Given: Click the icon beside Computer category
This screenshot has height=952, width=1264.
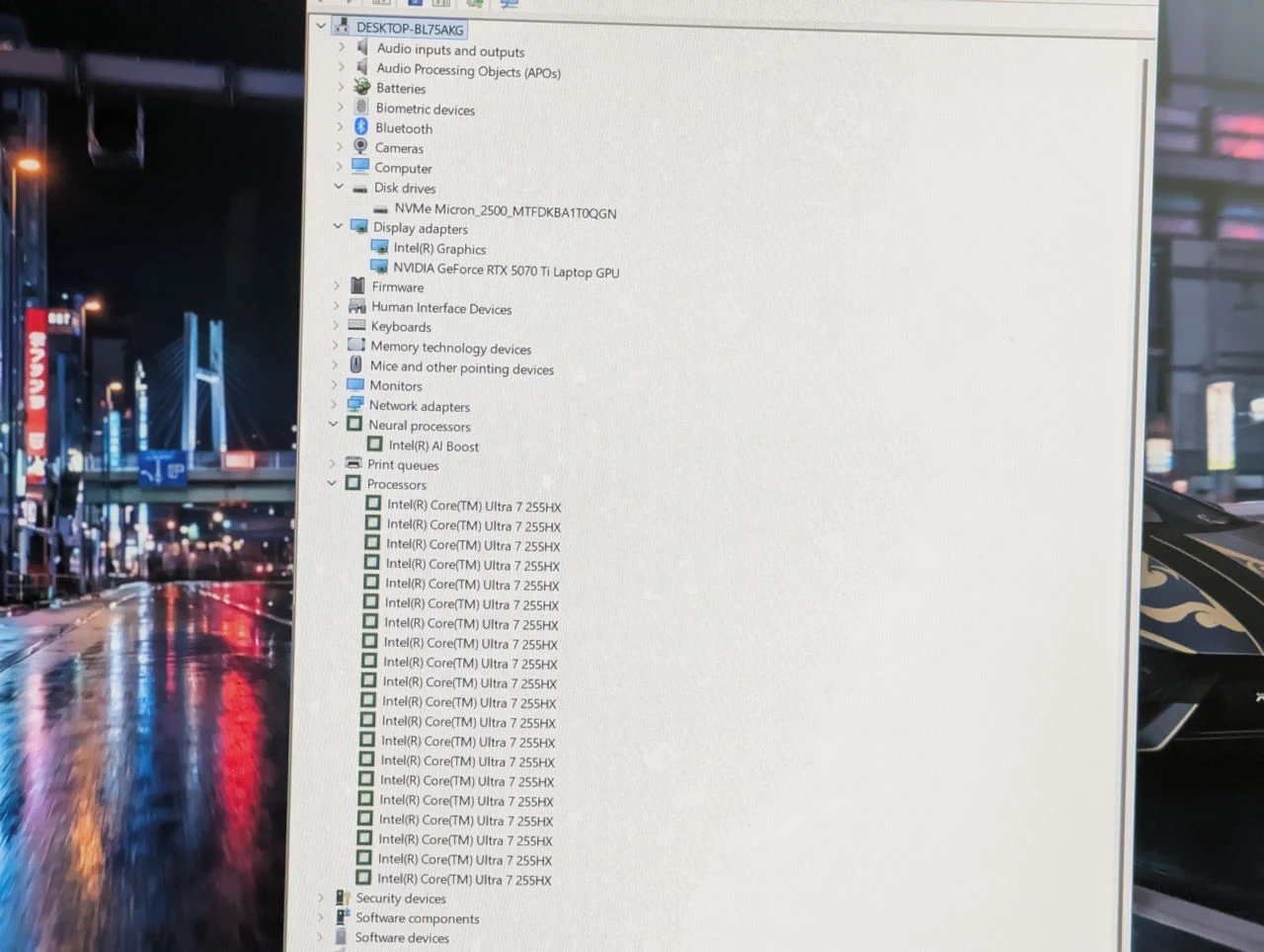Looking at the screenshot, I should pyautogui.click(x=360, y=166).
